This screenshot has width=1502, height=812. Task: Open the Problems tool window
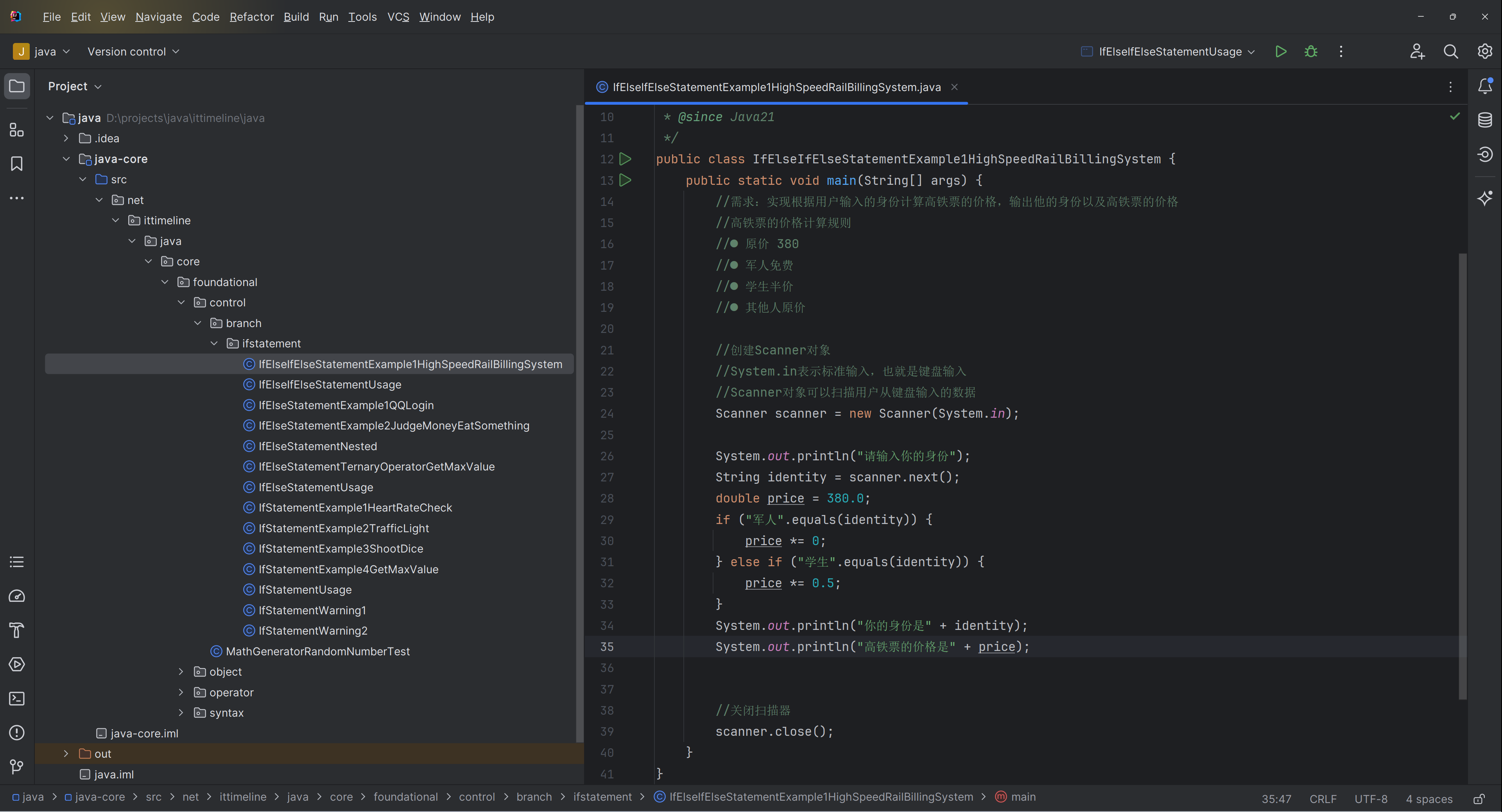(17, 732)
